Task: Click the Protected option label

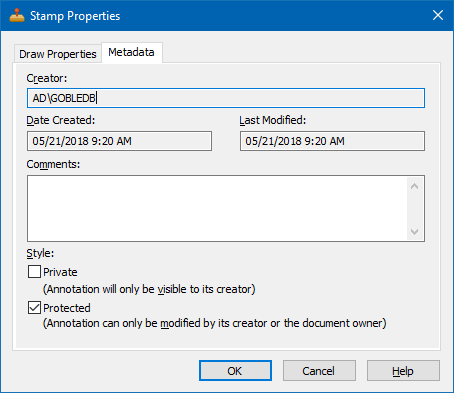Action: pyautogui.click(x=67, y=308)
